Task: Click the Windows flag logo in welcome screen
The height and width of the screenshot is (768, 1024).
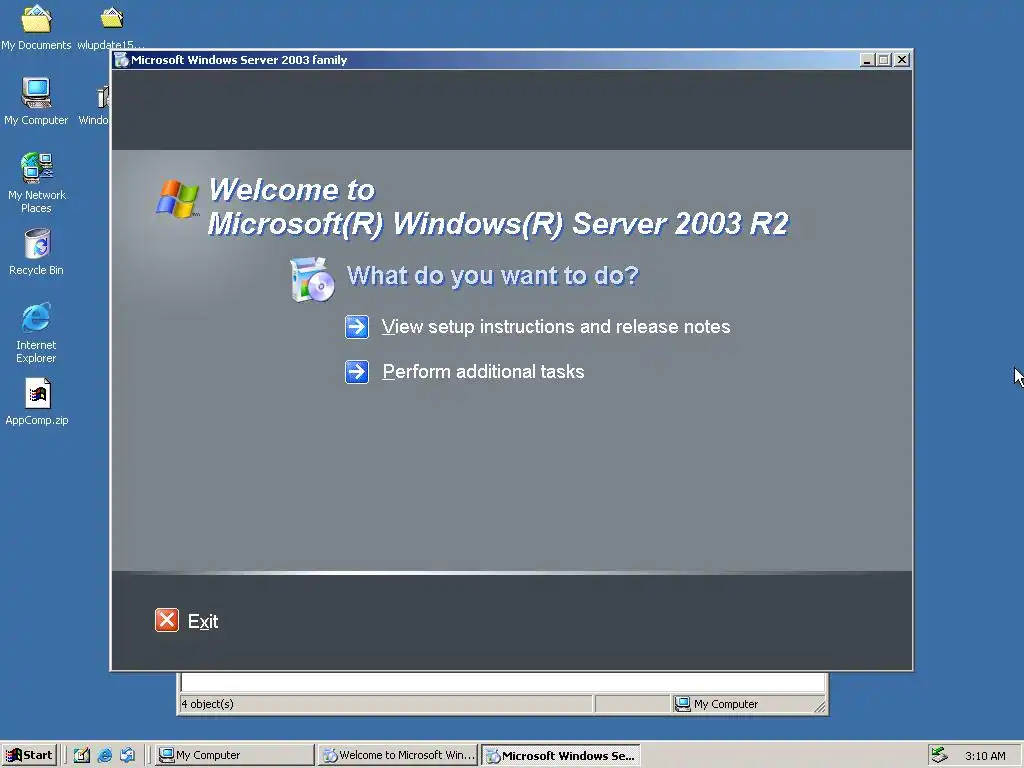Action: (x=177, y=199)
